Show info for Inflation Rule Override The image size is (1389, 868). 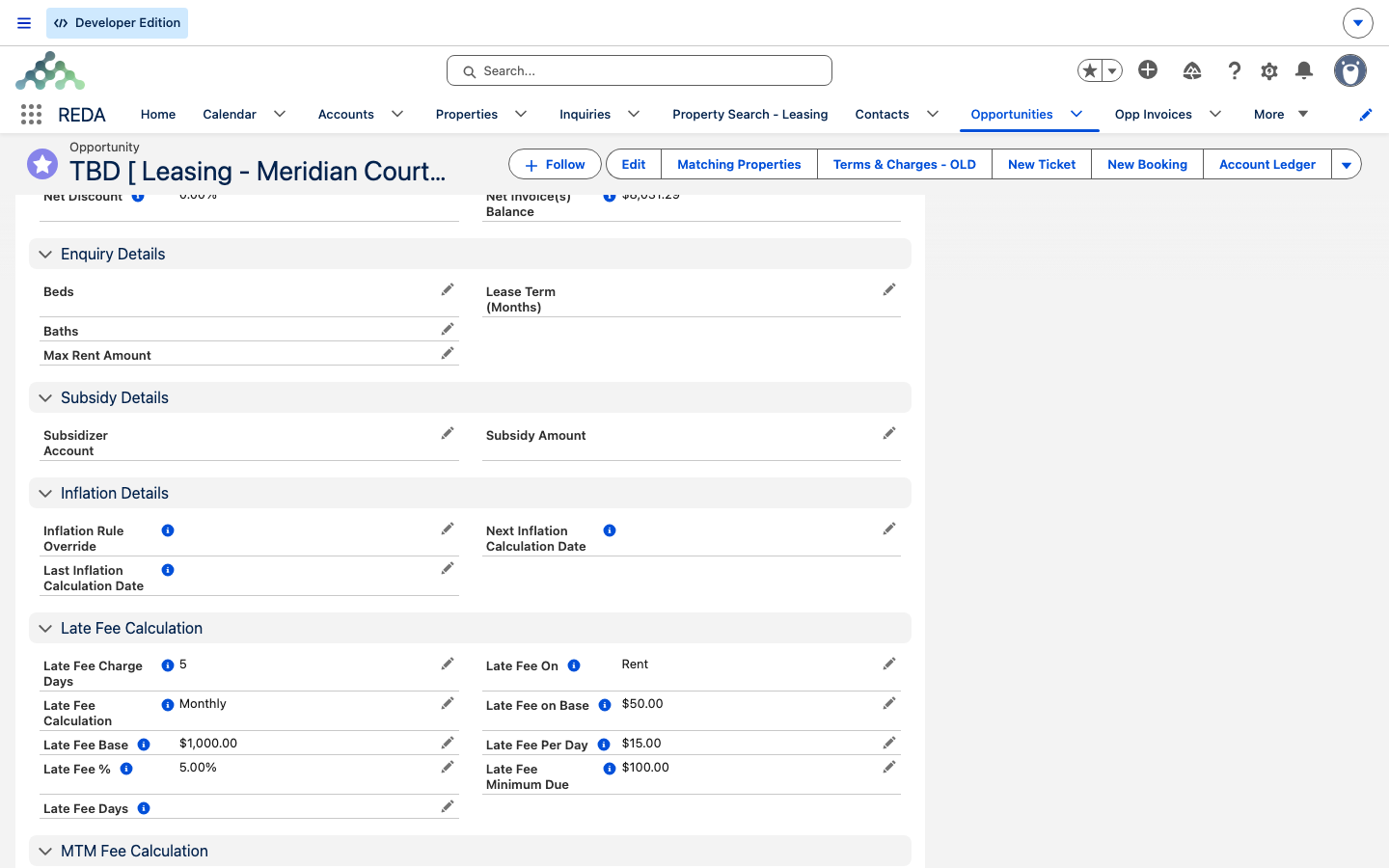[x=168, y=530]
